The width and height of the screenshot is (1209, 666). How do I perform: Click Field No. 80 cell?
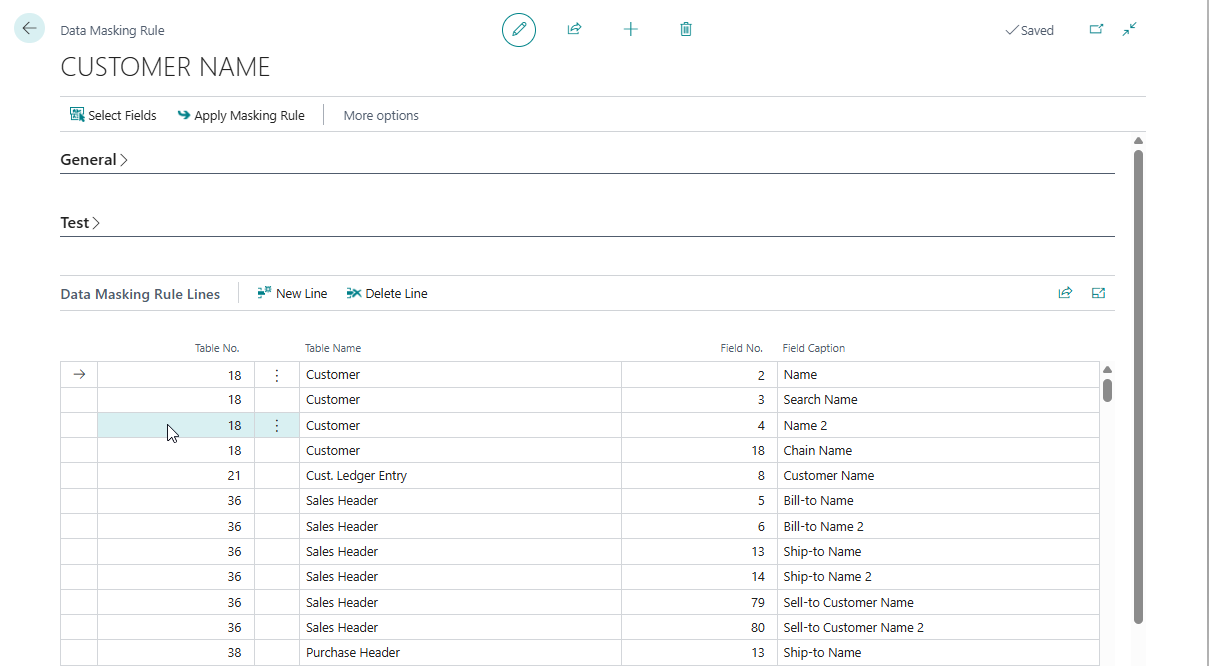pos(699,627)
